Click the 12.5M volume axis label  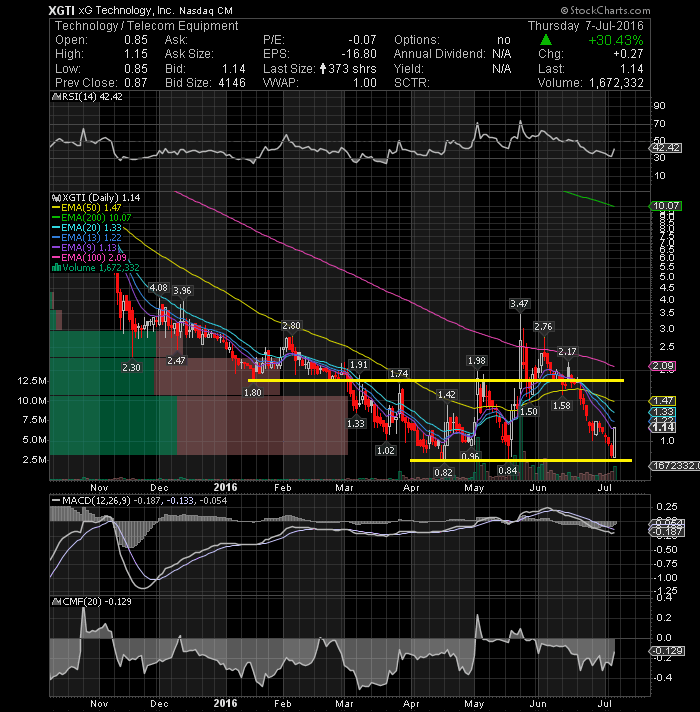[32, 381]
